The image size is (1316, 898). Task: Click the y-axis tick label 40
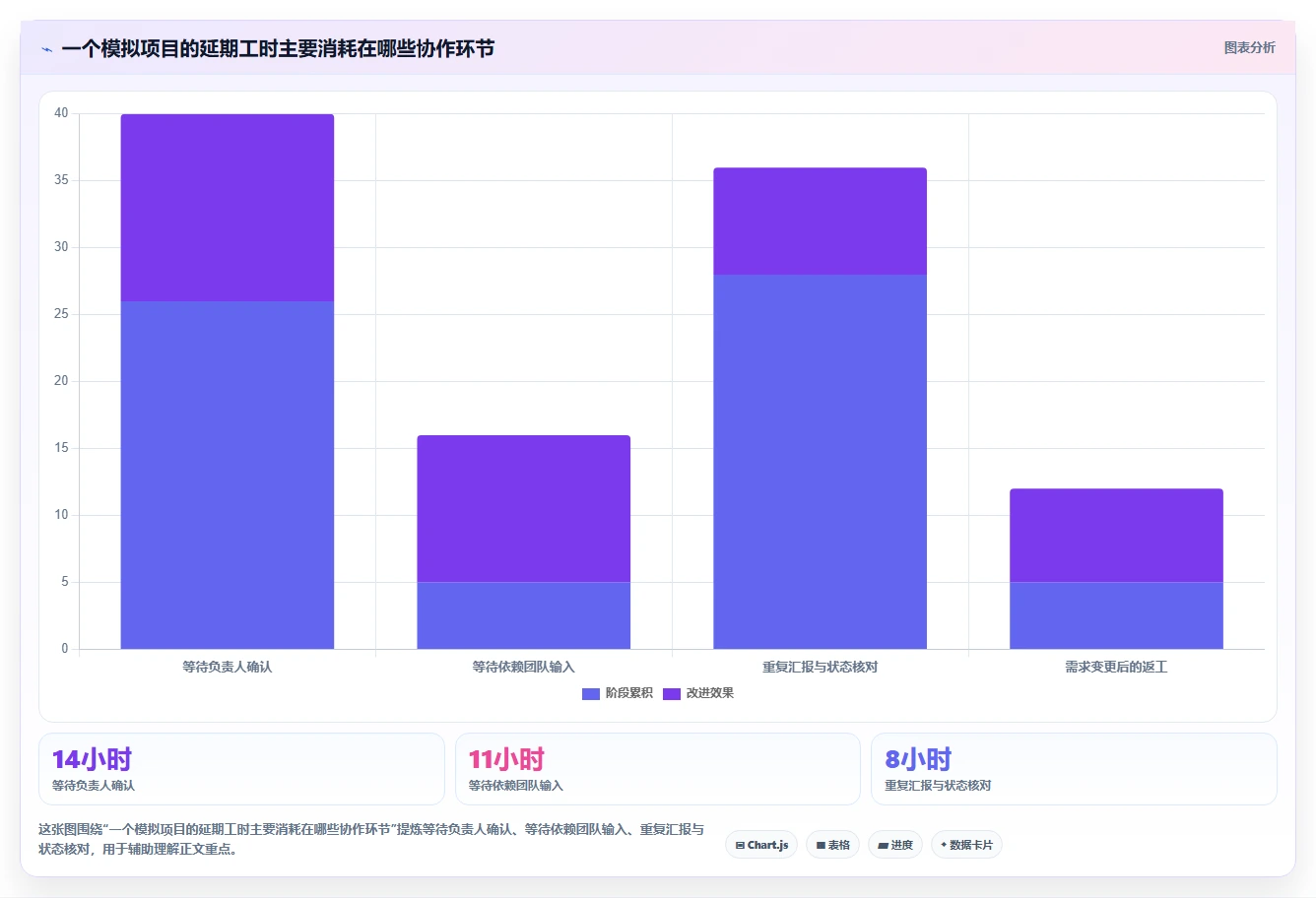61,113
